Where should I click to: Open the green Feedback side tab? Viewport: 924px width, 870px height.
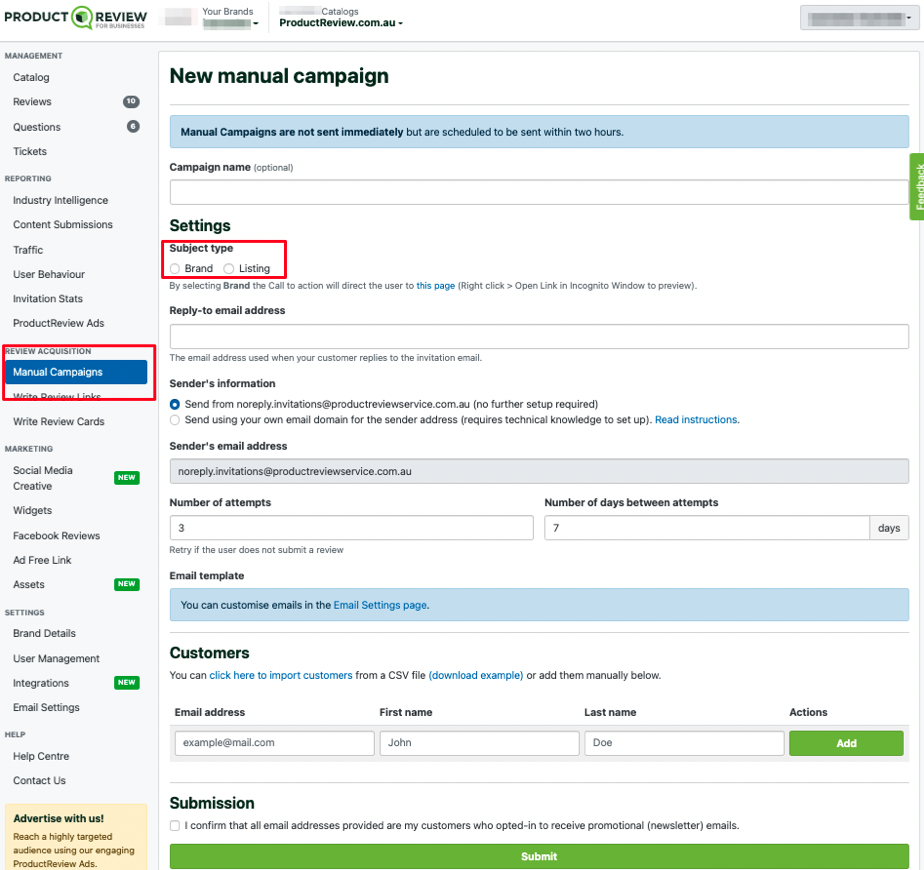pos(918,187)
